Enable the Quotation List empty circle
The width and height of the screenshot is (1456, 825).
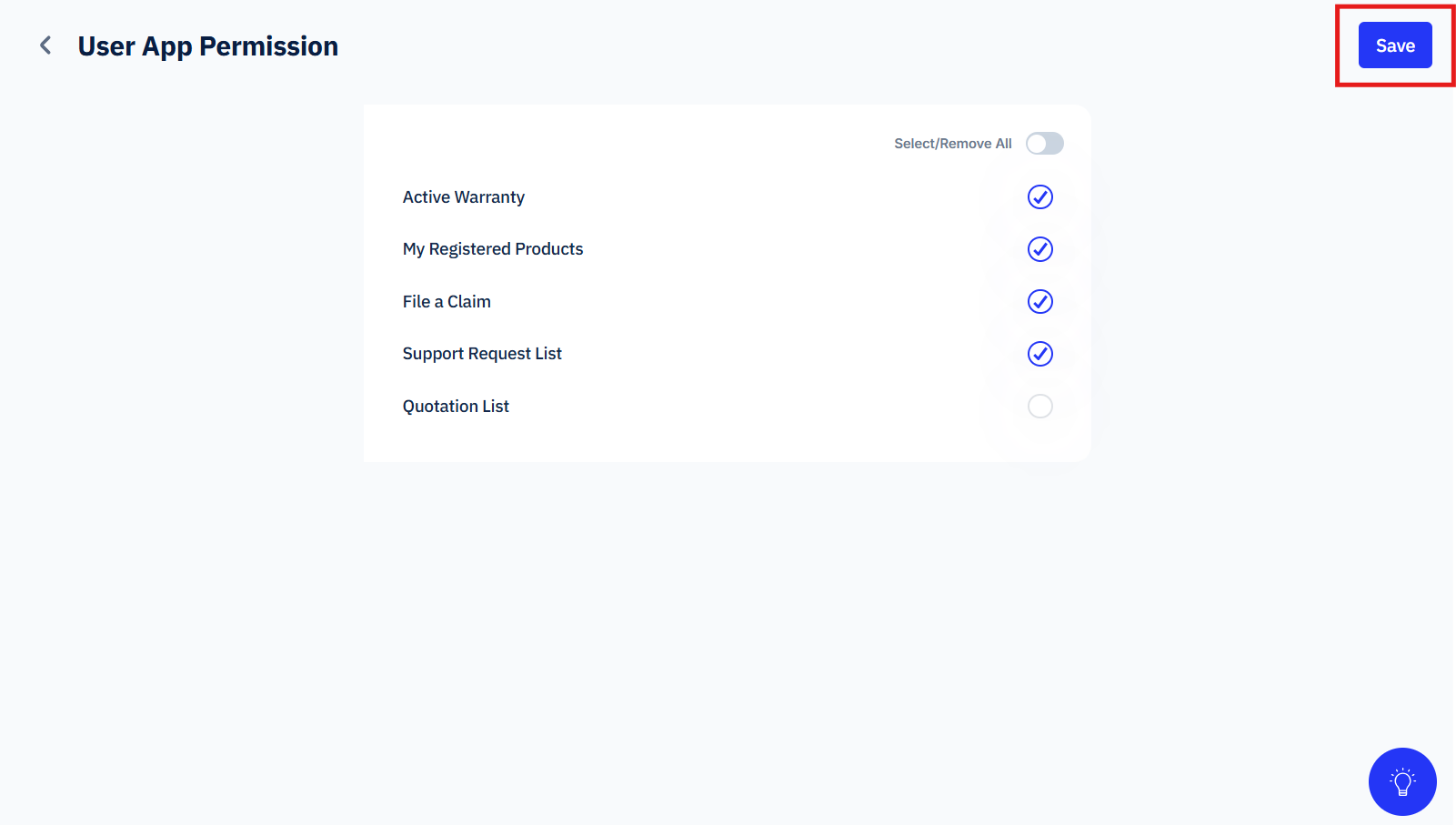[1040, 406]
